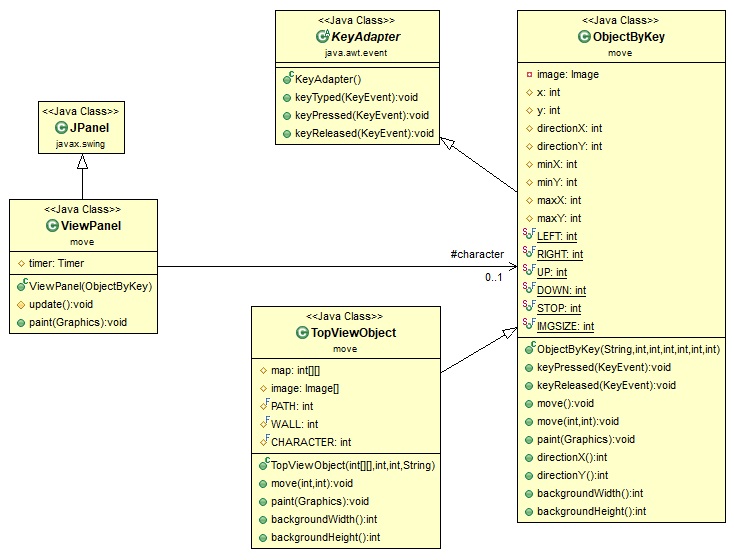Click the update():void method in ViewPanel
This screenshot has height=560, width=734.
(x=58, y=305)
